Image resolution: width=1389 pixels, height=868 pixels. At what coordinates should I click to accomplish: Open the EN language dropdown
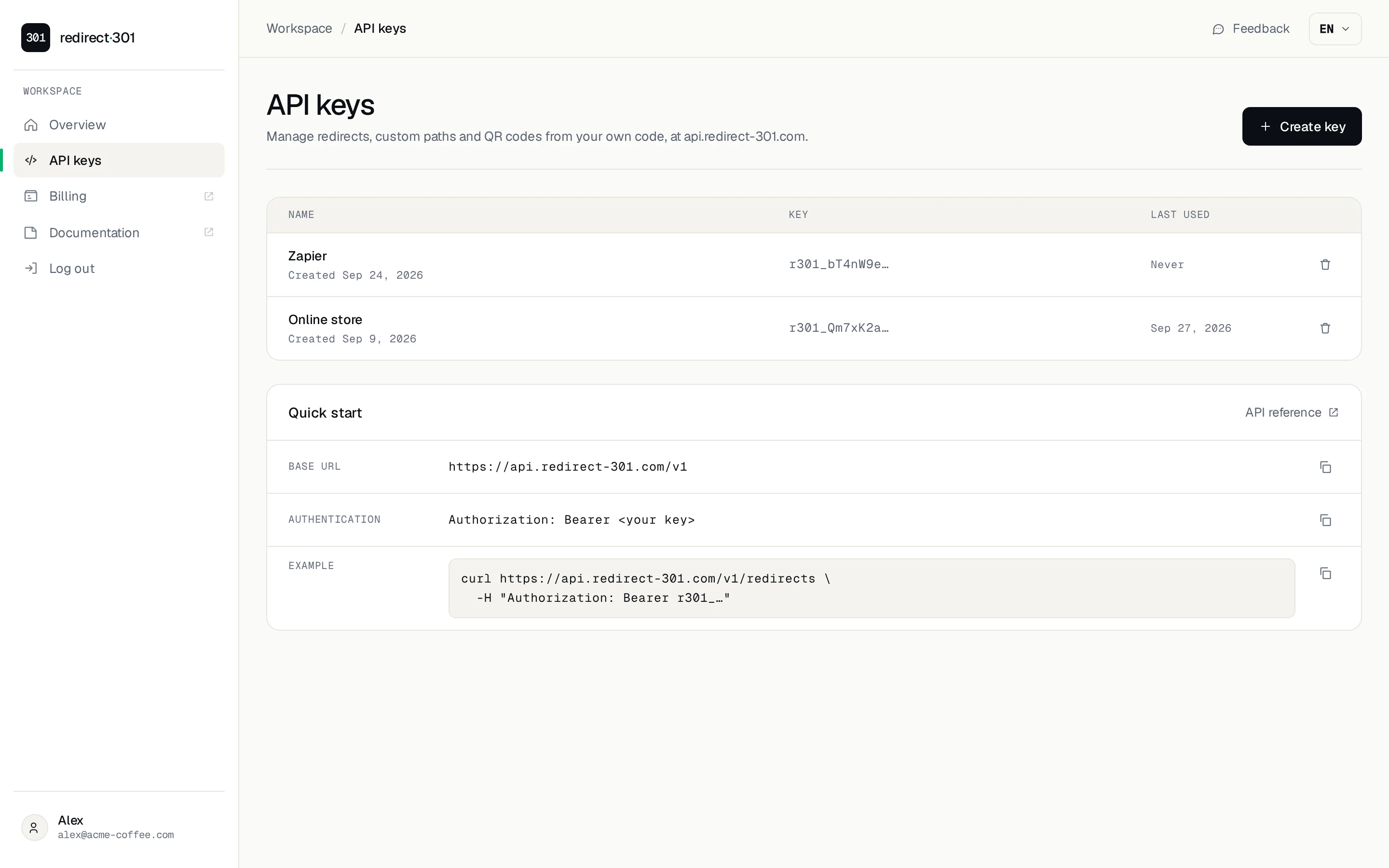[x=1335, y=29]
